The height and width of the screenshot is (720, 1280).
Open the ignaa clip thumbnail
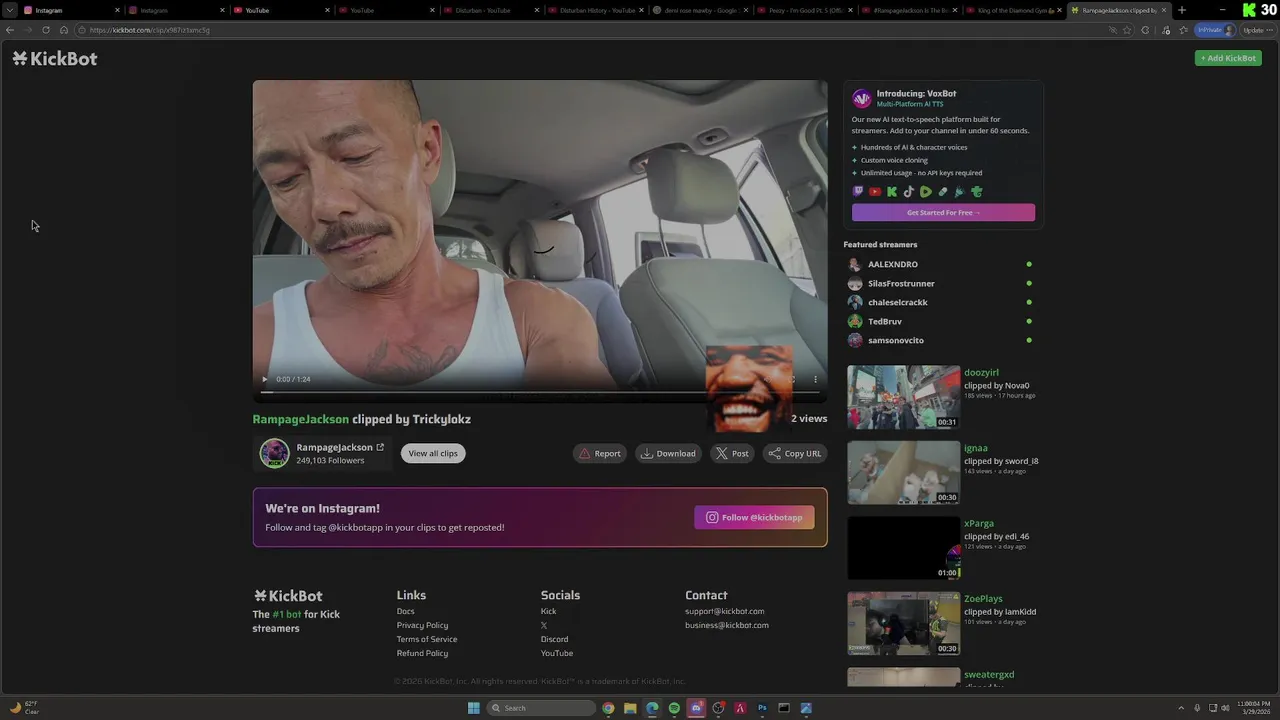(x=903, y=472)
